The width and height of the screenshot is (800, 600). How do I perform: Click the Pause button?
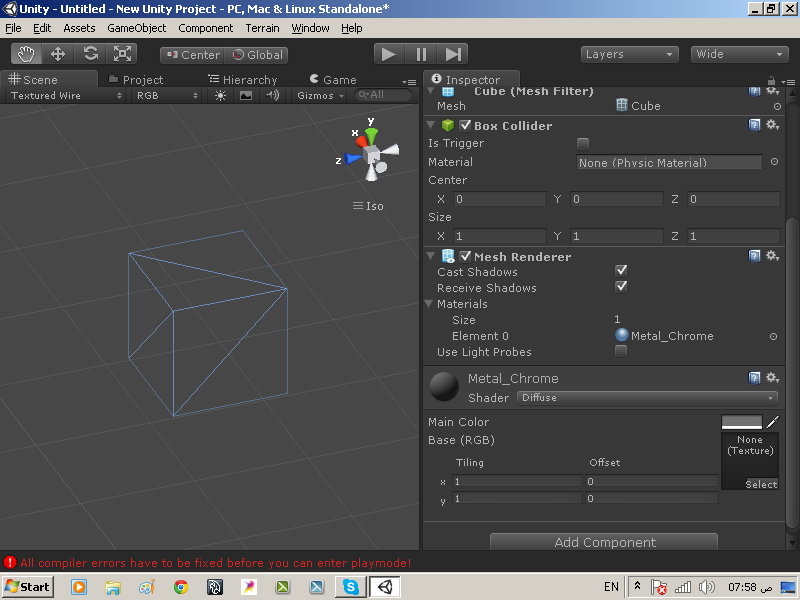point(421,54)
